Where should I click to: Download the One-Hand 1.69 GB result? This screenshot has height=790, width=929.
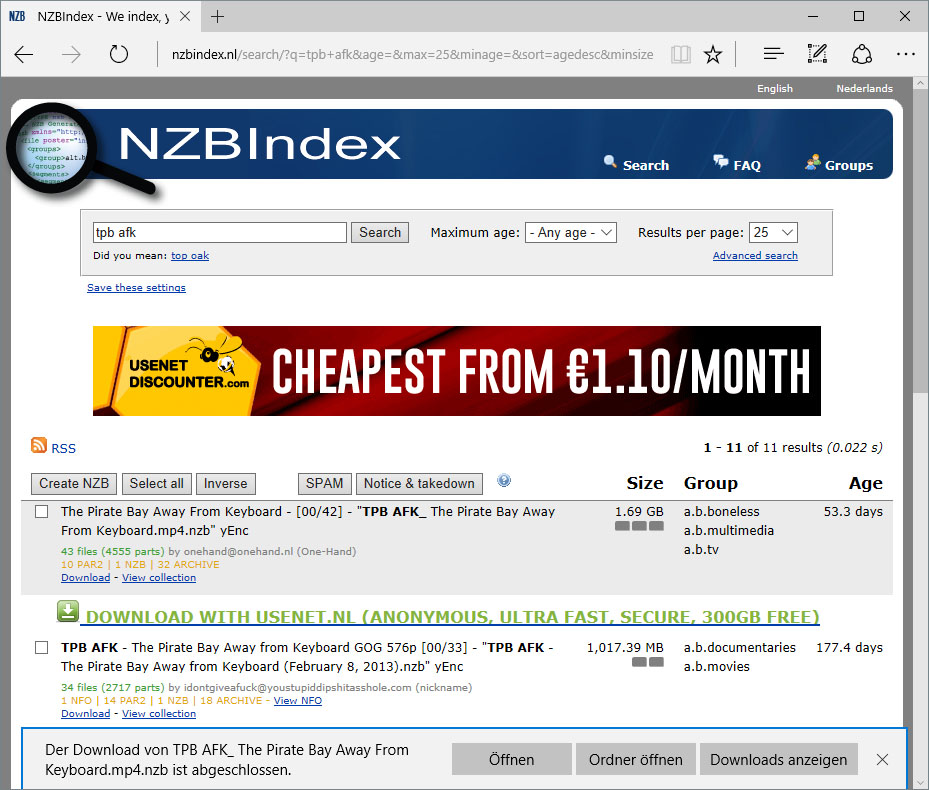coord(85,578)
